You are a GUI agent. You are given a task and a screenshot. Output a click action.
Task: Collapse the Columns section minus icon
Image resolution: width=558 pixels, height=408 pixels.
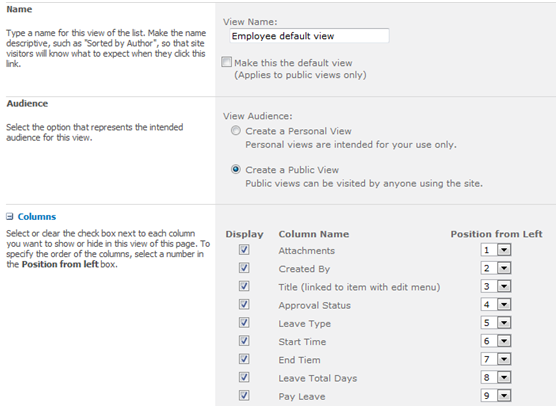coord(10,216)
